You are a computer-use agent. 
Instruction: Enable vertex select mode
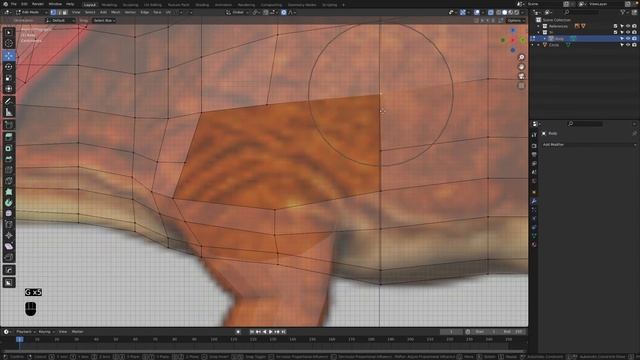(x=53, y=12)
